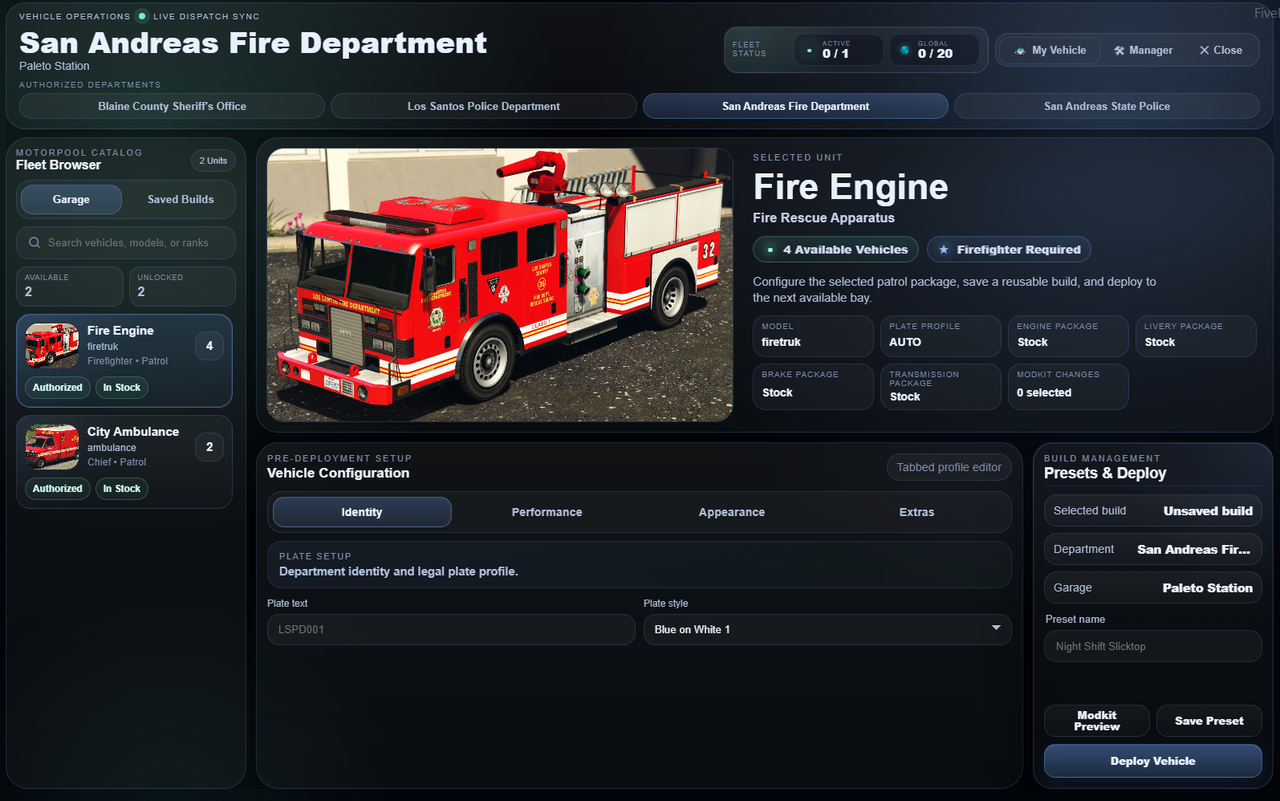This screenshot has width=1280, height=801.
Task: Click the In Stock badge on City Ambulance
Action: [x=122, y=488]
